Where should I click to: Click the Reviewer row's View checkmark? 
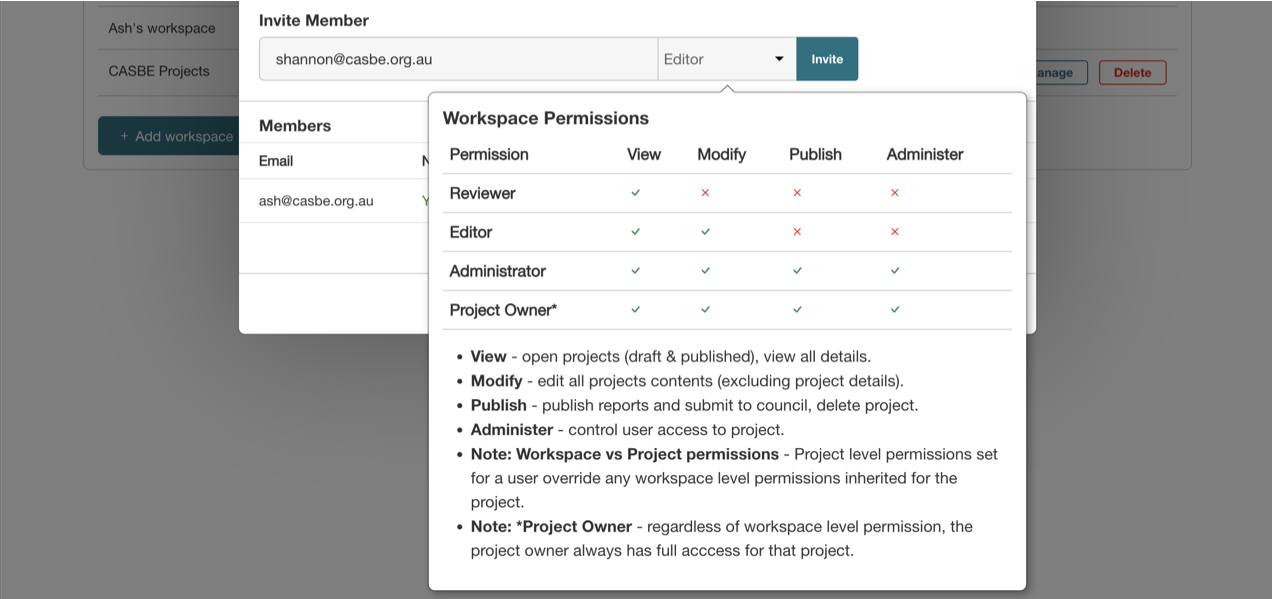(635, 193)
